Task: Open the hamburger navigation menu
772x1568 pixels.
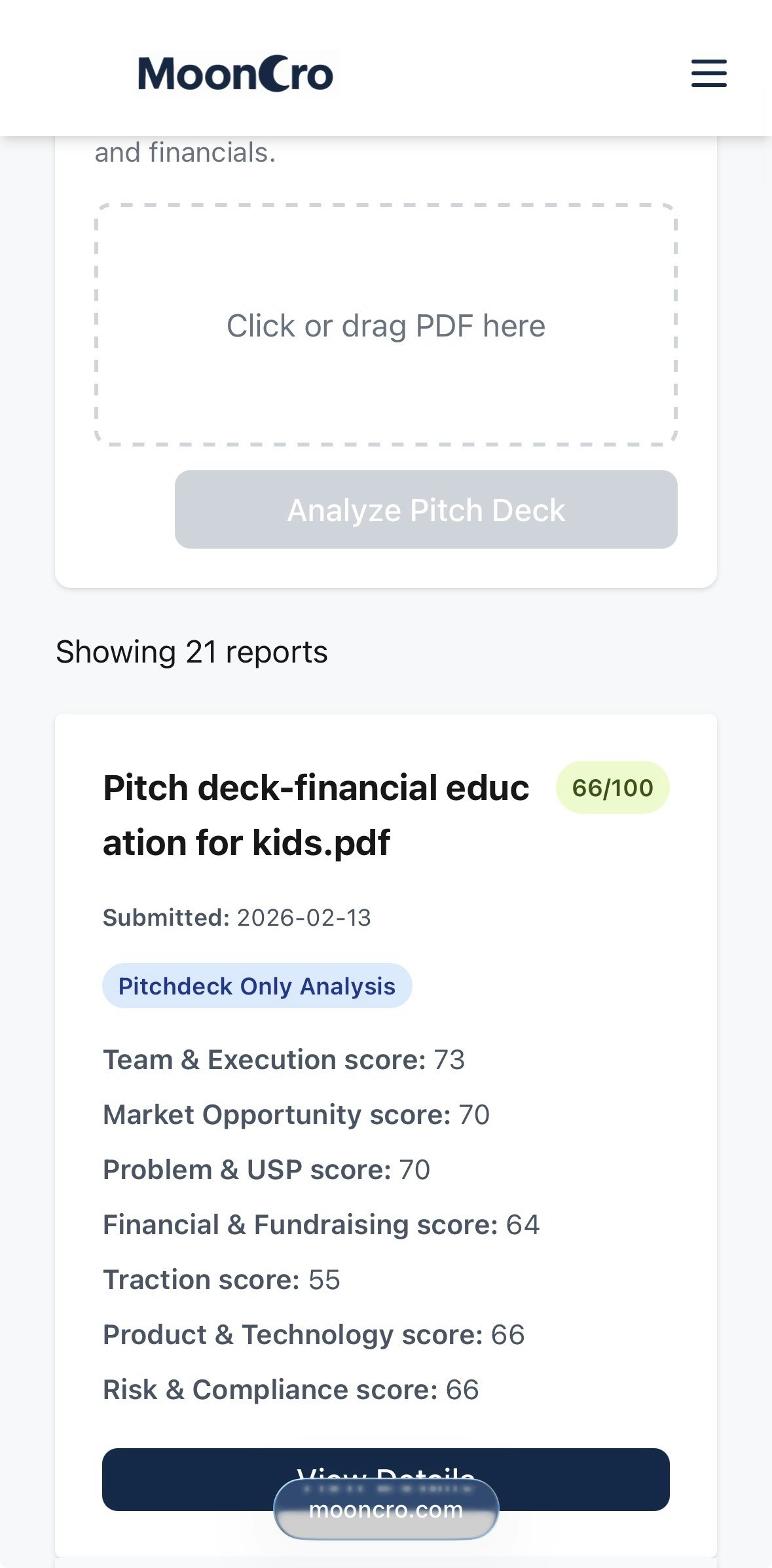Action: click(708, 73)
